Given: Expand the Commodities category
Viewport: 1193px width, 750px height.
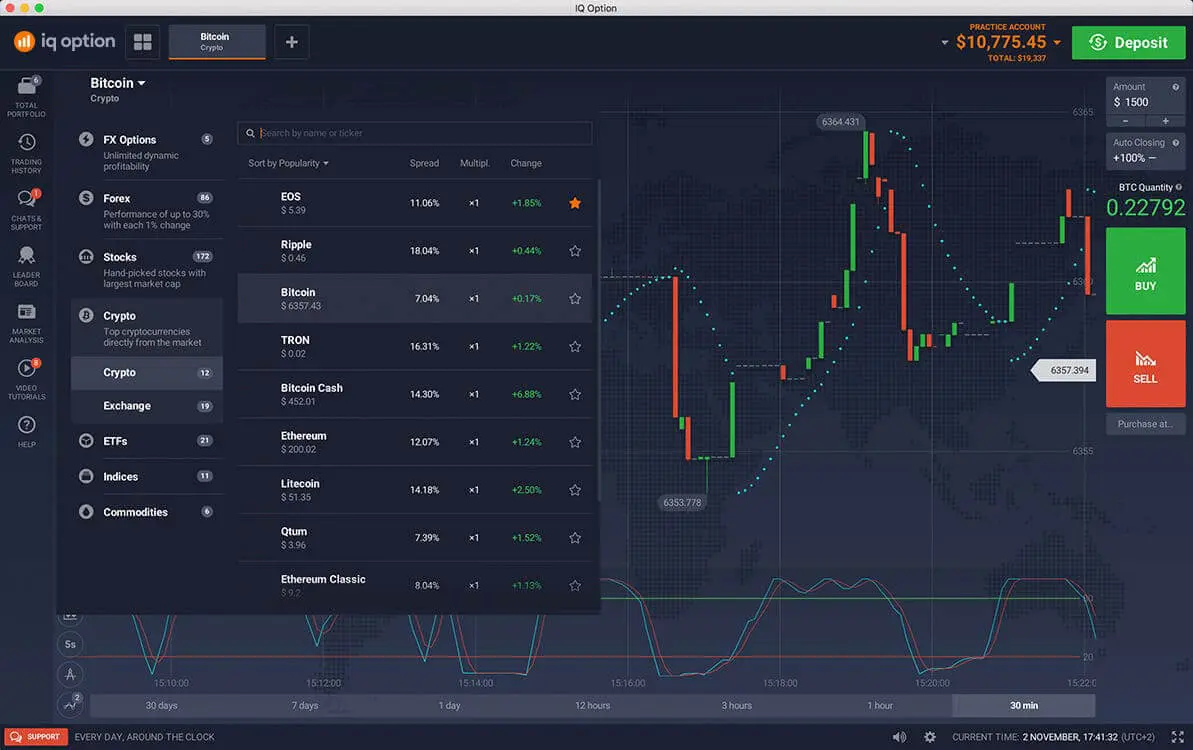Looking at the screenshot, I should pos(146,512).
